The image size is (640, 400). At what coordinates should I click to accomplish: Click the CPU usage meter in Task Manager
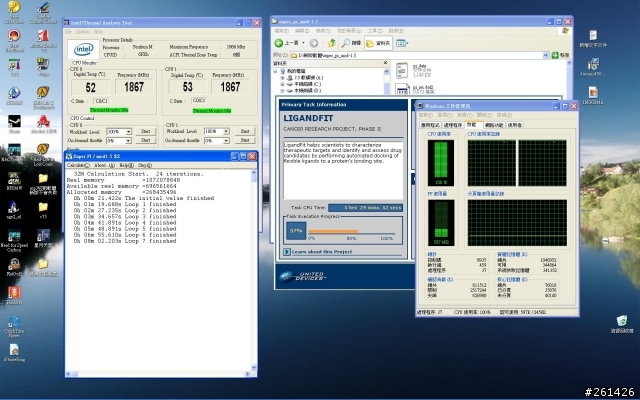(441, 163)
